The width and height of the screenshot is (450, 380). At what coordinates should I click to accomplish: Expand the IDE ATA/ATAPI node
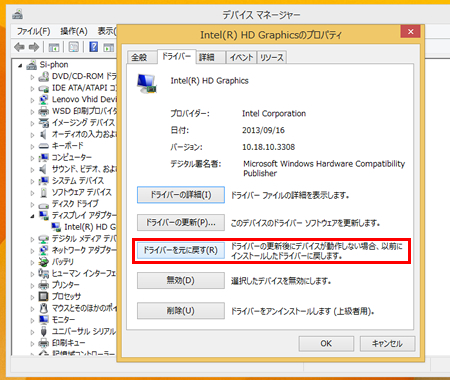pos(32,89)
